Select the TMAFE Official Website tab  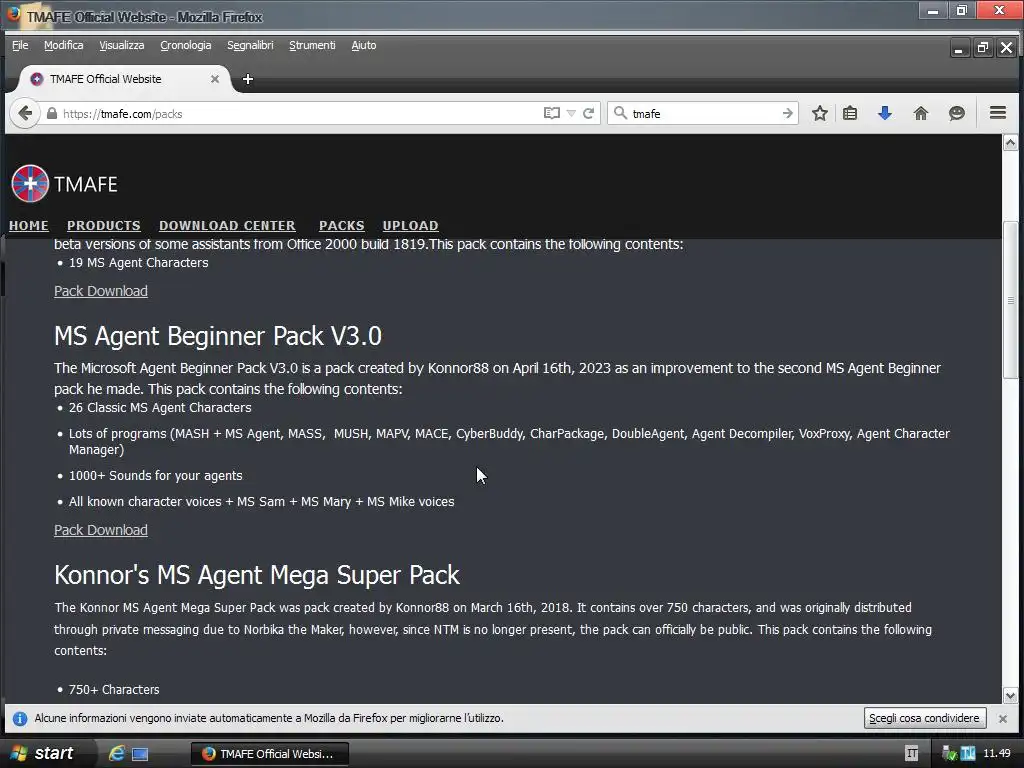click(x=124, y=79)
